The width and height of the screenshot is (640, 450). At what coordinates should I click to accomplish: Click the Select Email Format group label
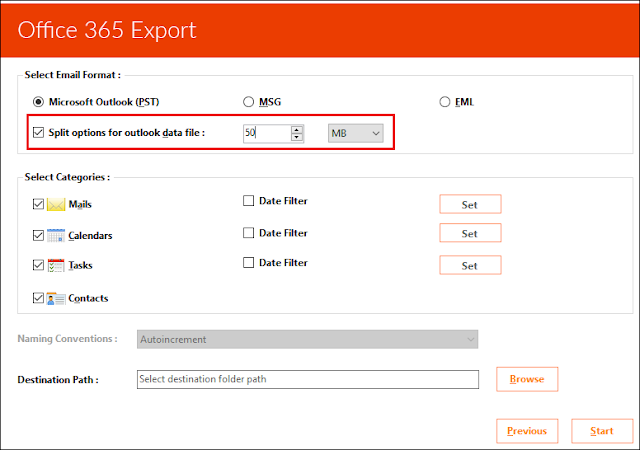point(73,75)
